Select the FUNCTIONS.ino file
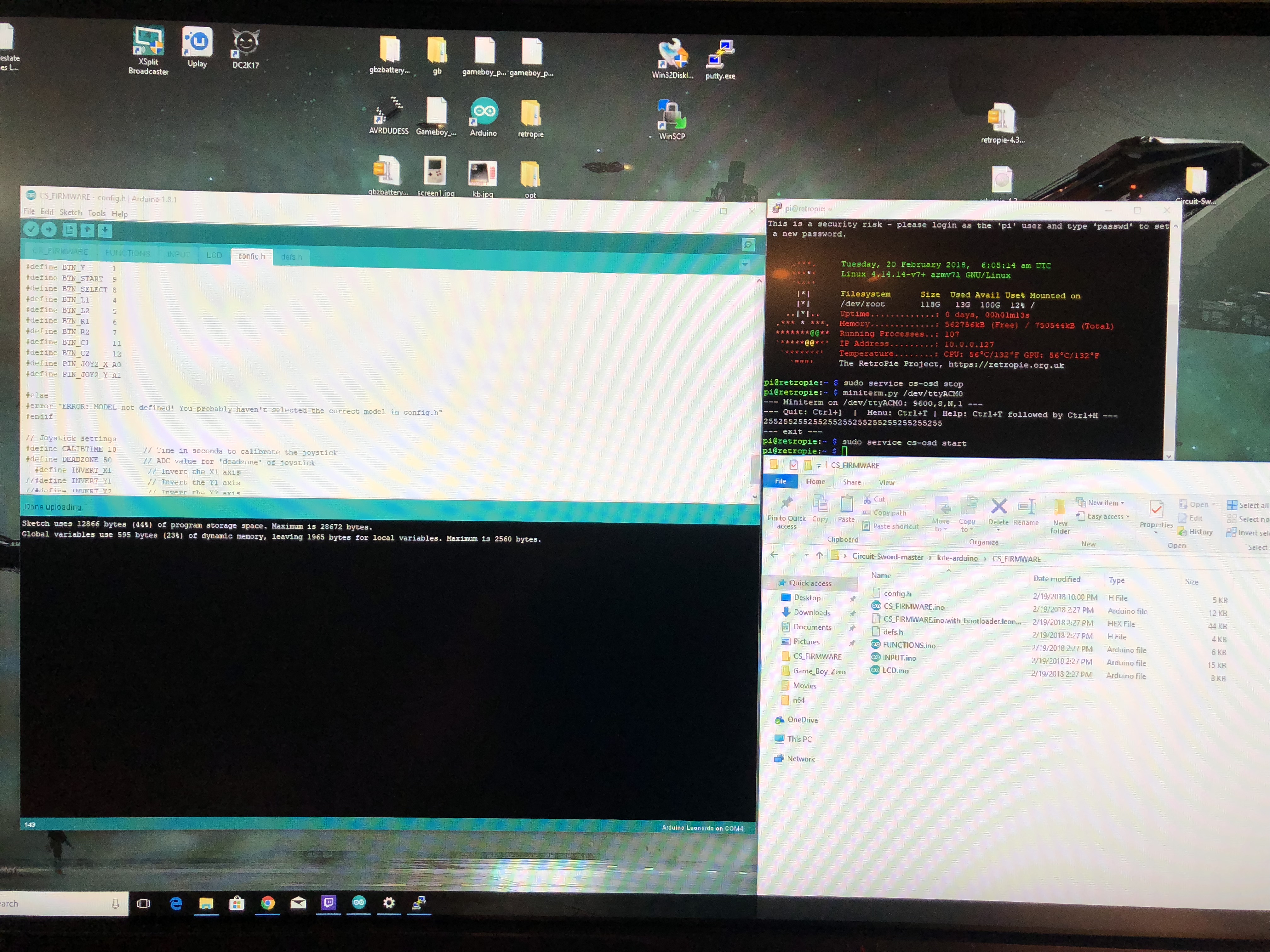This screenshot has width=1270, height=952. (x=903, y=645)
